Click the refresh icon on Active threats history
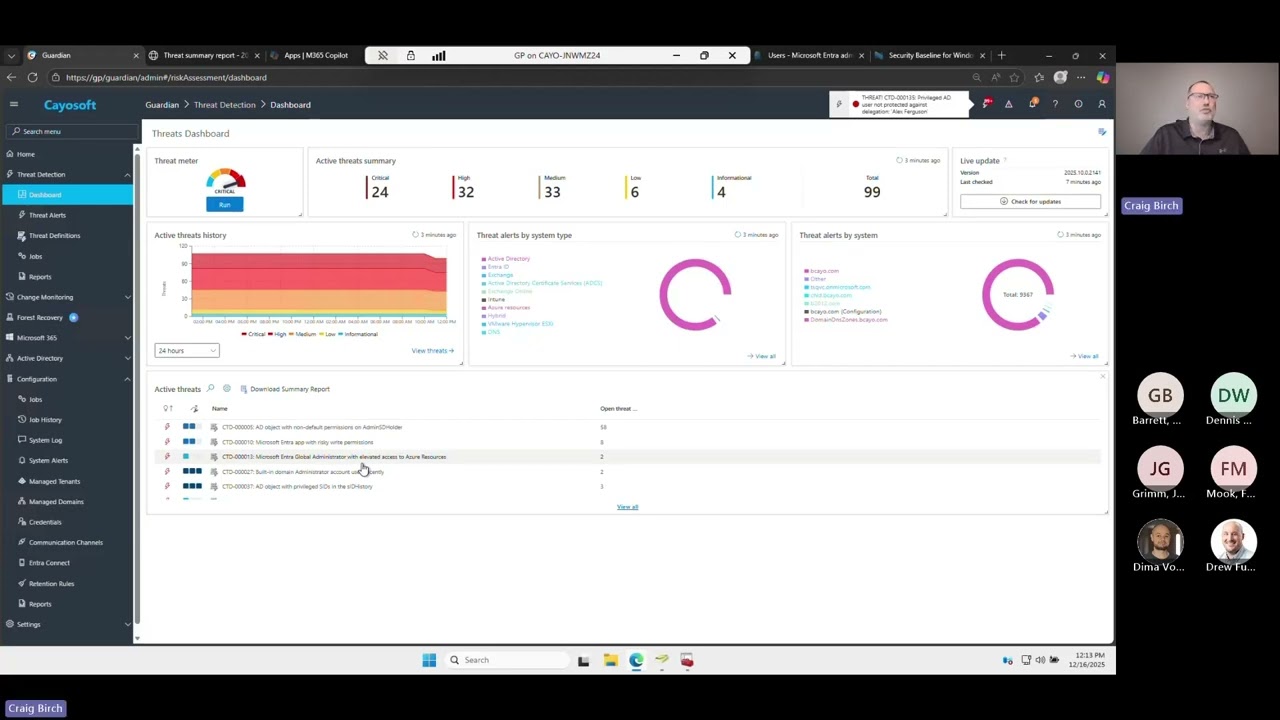Viewport: 1280px width, 720px height. [415, 235]
